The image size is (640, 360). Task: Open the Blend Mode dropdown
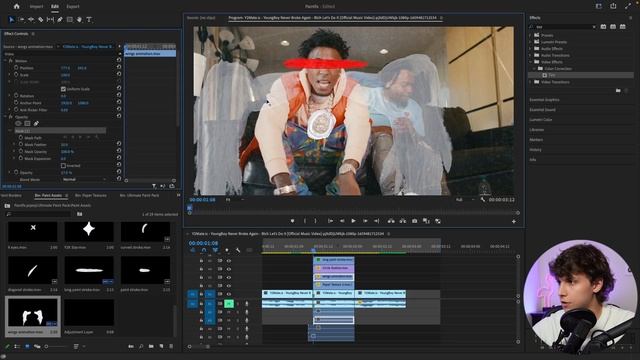[84, 180]
